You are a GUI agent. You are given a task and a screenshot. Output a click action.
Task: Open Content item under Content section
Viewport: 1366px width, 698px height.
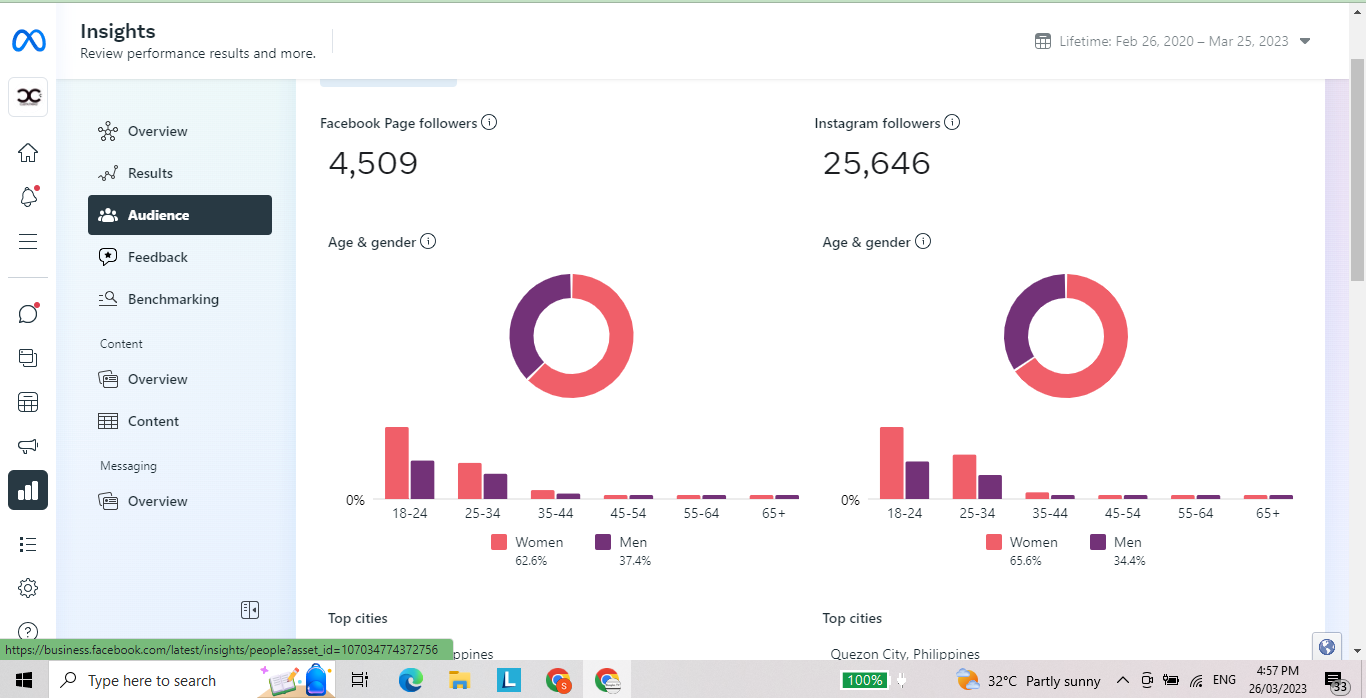pos(180,421)
